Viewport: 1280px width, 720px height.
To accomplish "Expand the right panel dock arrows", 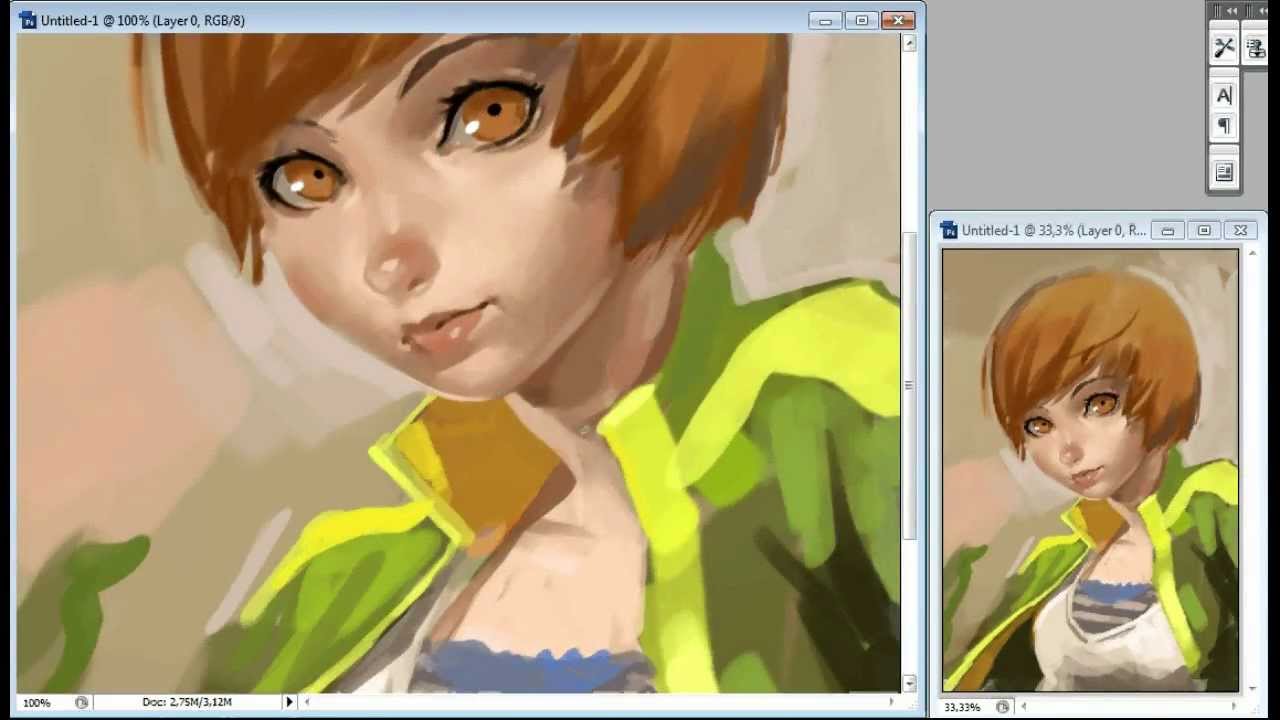I will pyautogui.click(x=1262, y=11).
